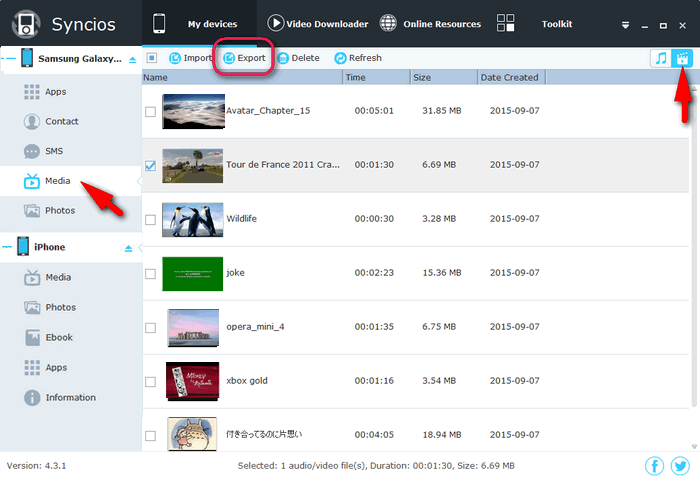
Task: Click the phone icon beside My devices
Action: 159,24
